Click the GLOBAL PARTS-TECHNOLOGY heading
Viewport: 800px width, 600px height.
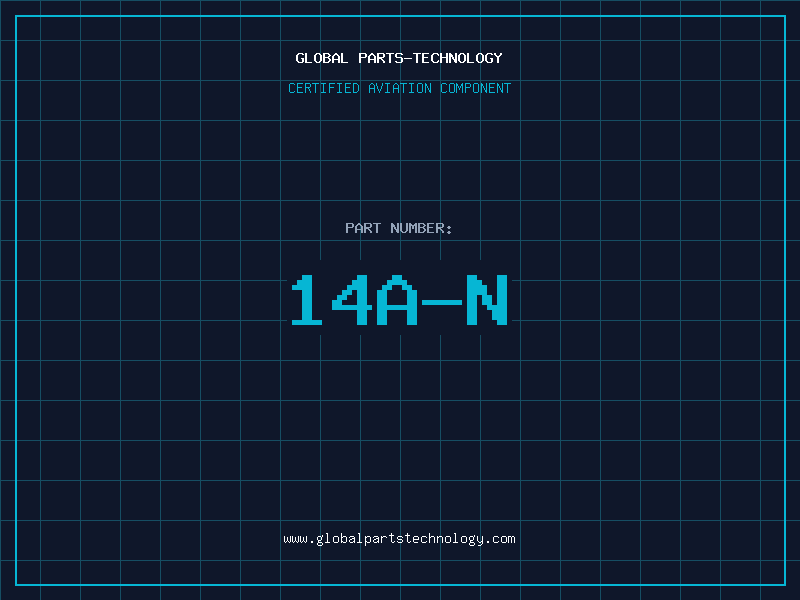[x=399, y=58]
